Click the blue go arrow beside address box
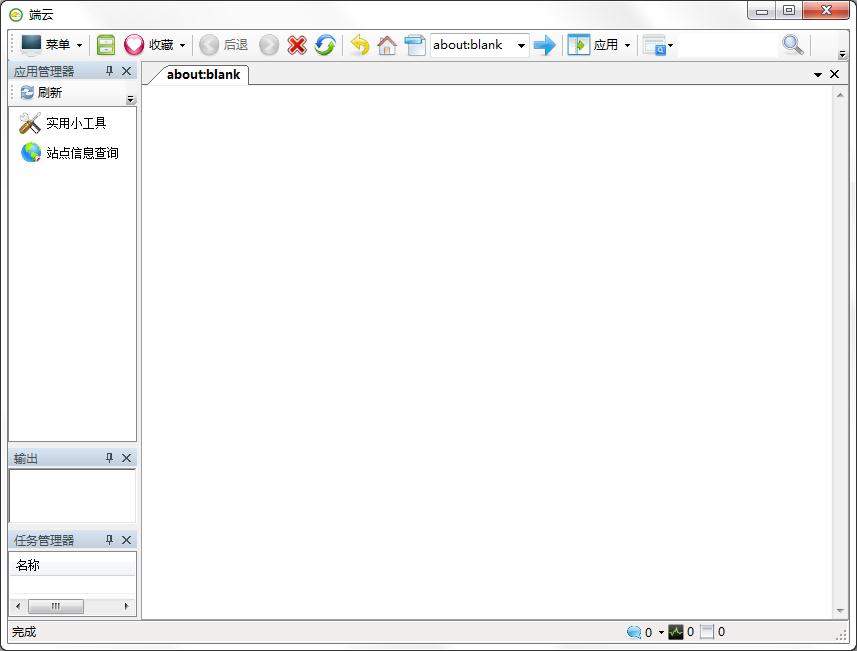The width and height of the screenshot is (857, 651). [x=544, y=45]
